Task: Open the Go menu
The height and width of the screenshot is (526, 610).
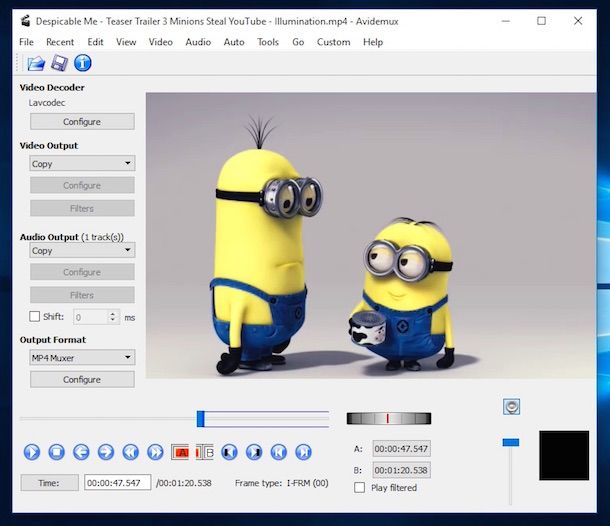Action: 298,42
